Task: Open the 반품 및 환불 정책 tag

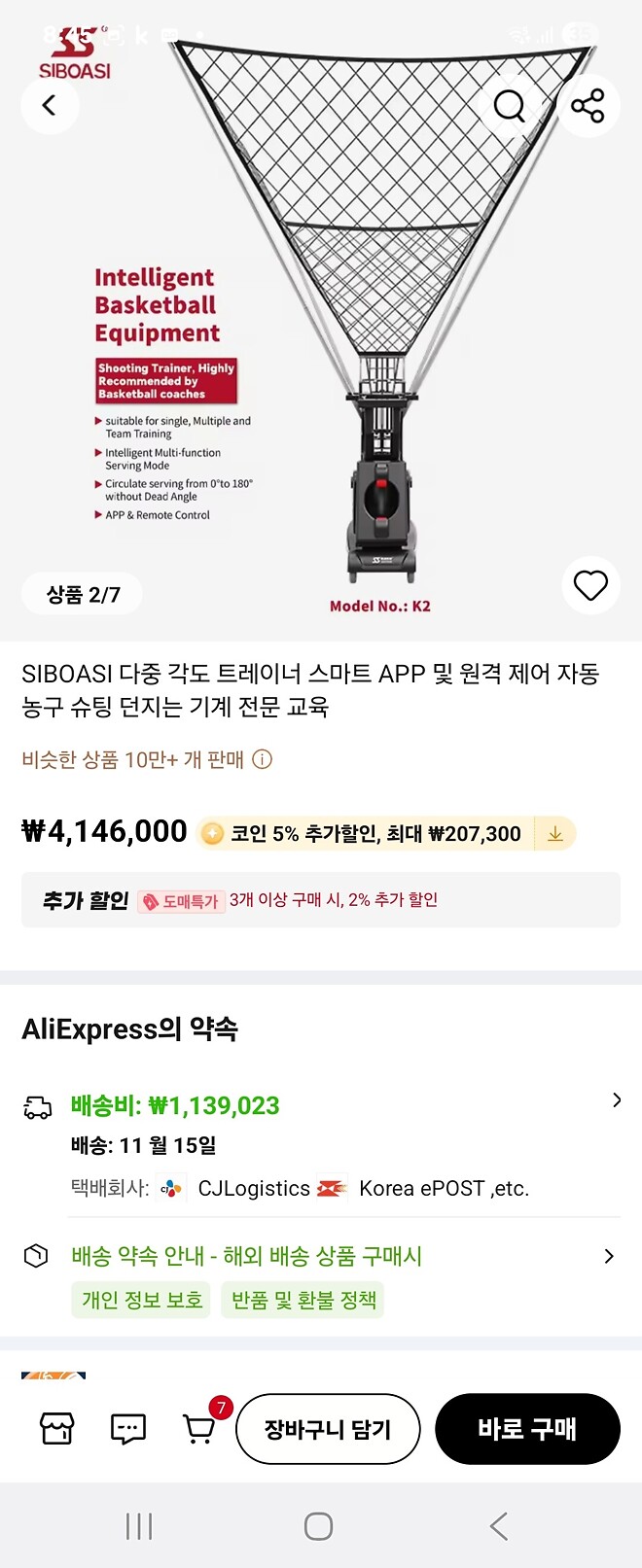Action: (303, 1299)
